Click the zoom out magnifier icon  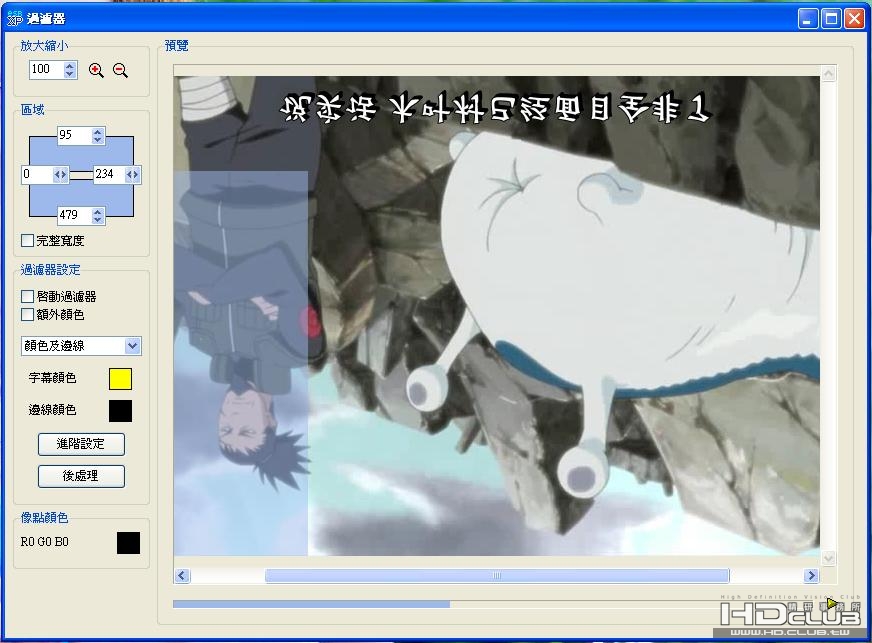point(120,70)
